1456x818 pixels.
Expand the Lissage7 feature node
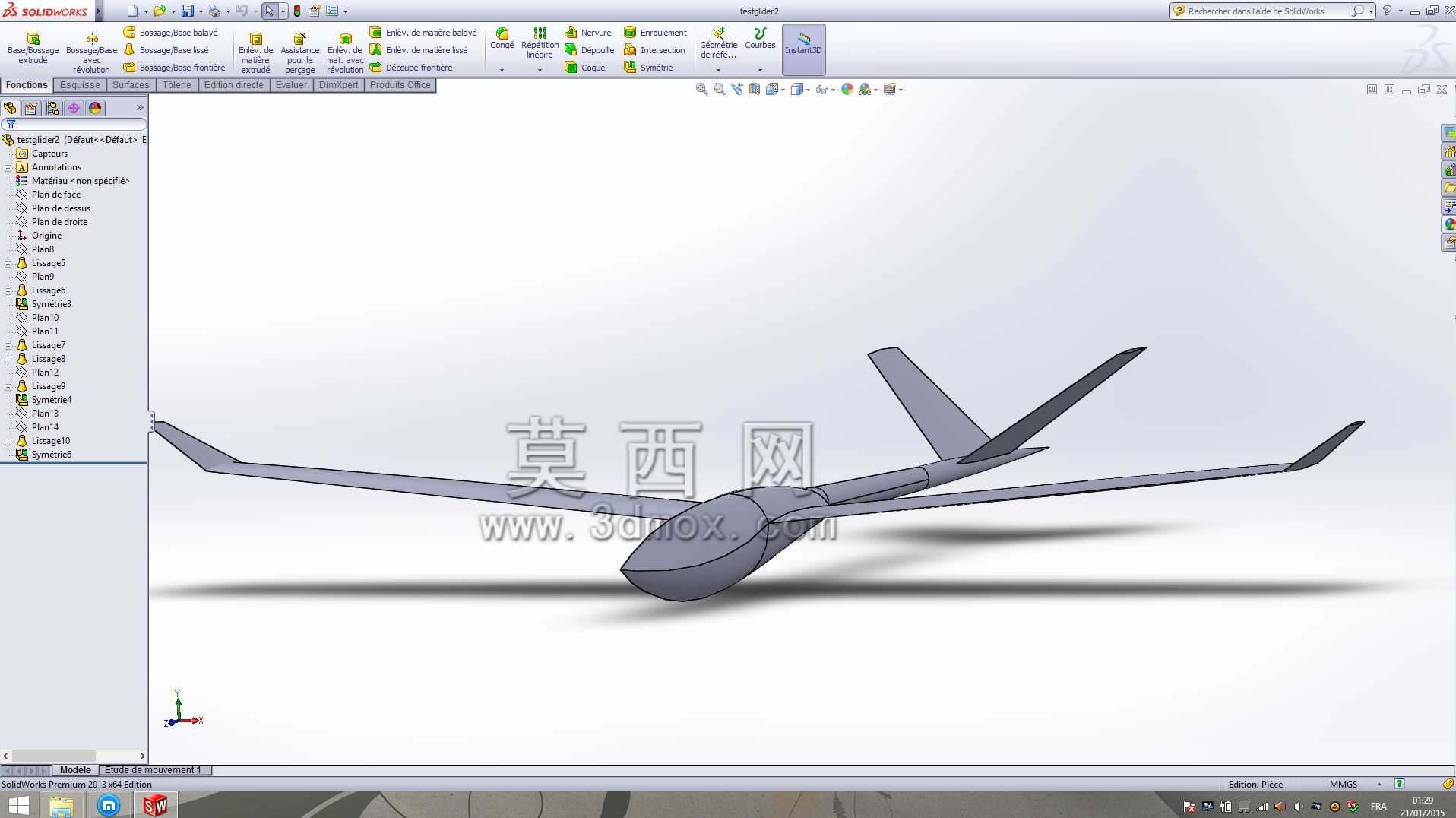coord(8,345)
